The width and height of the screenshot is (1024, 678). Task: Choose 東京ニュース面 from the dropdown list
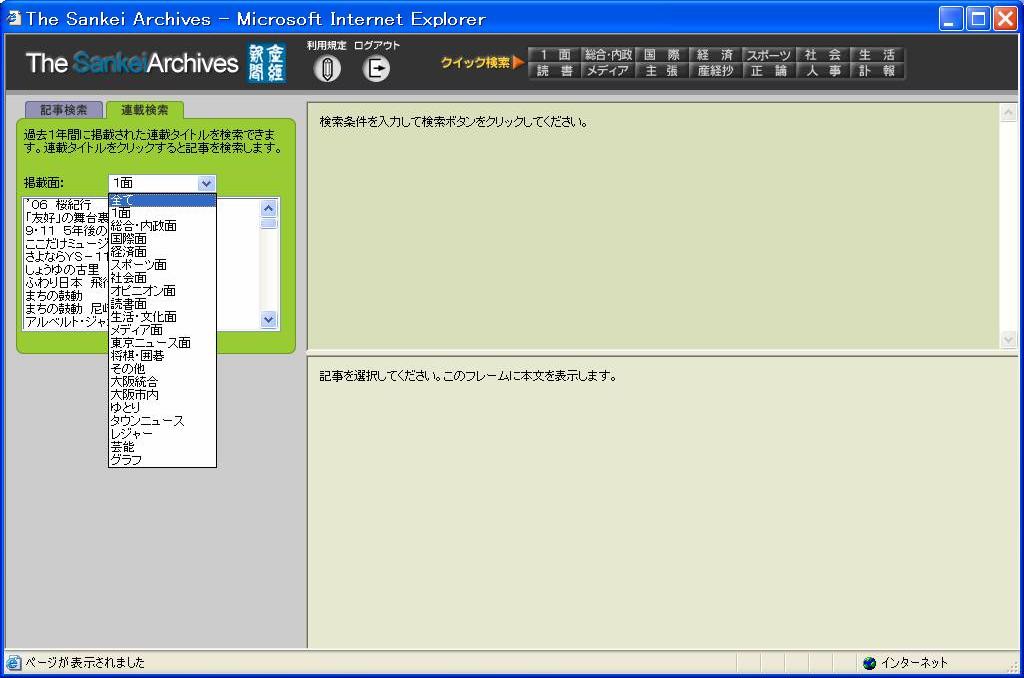tap(150, 343)
